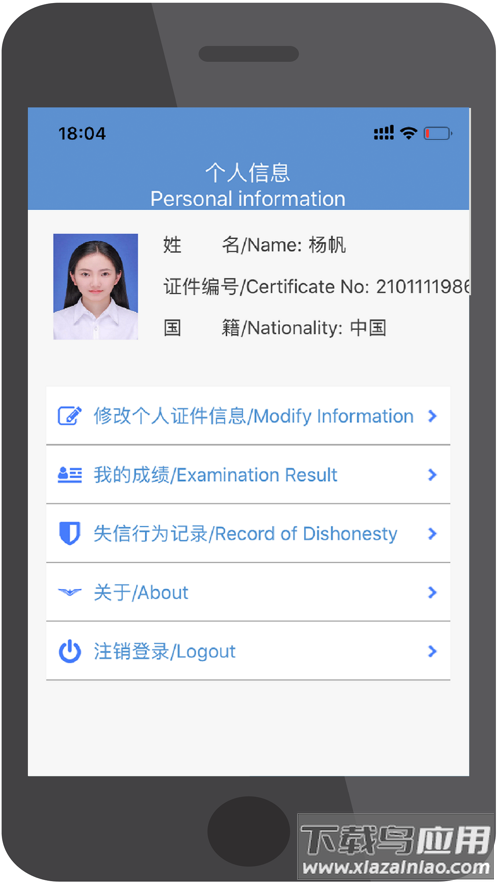Click the shield icon for Record of Dishonesty

tap(70, 533)
